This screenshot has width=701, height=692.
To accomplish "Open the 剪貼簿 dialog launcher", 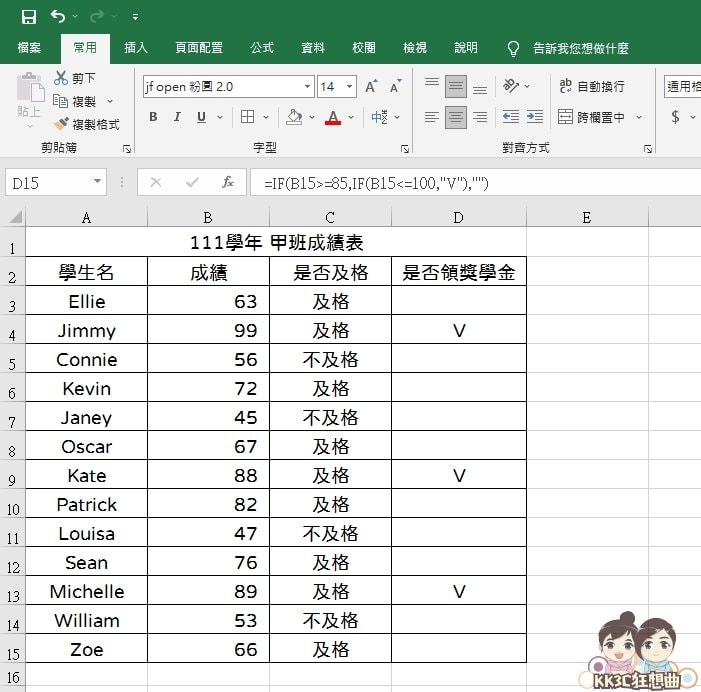I will [127, 149].
